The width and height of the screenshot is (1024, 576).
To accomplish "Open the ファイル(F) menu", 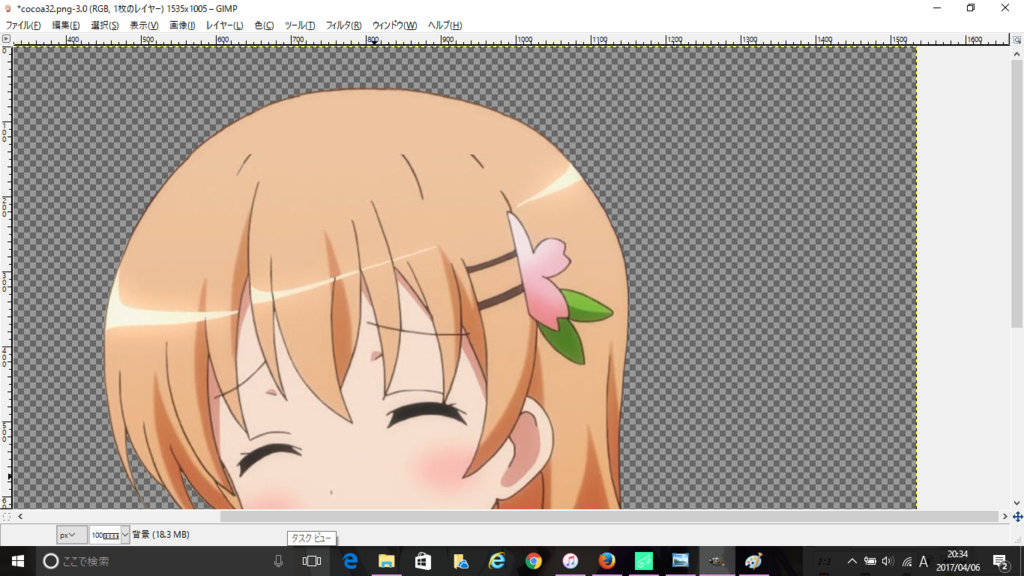I will (23, 25).
